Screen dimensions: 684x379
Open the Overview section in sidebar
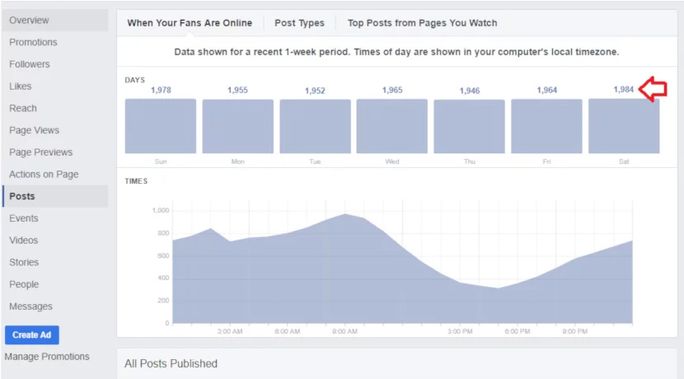55,20
